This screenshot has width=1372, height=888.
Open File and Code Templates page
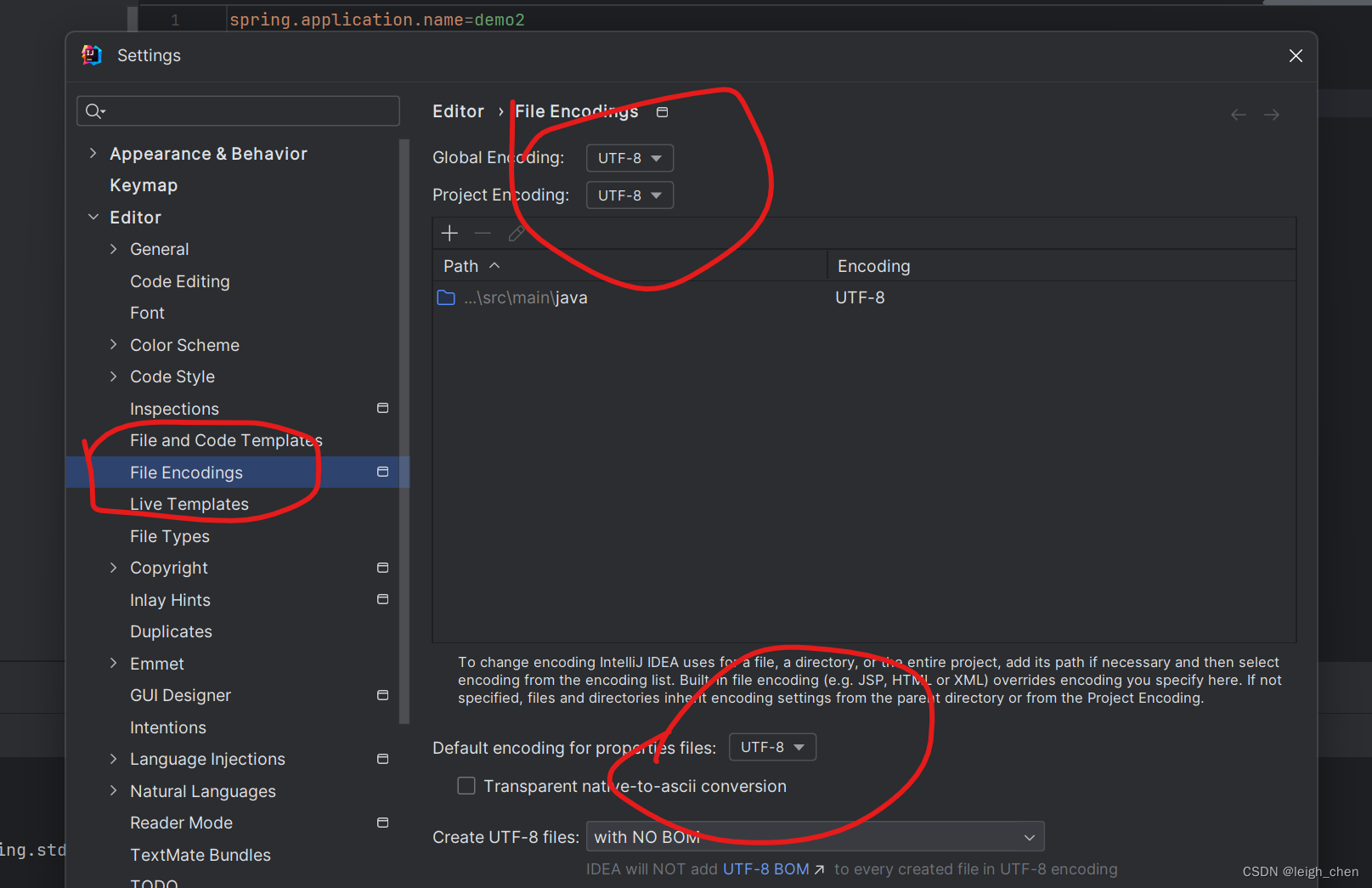tap(226, 440)
